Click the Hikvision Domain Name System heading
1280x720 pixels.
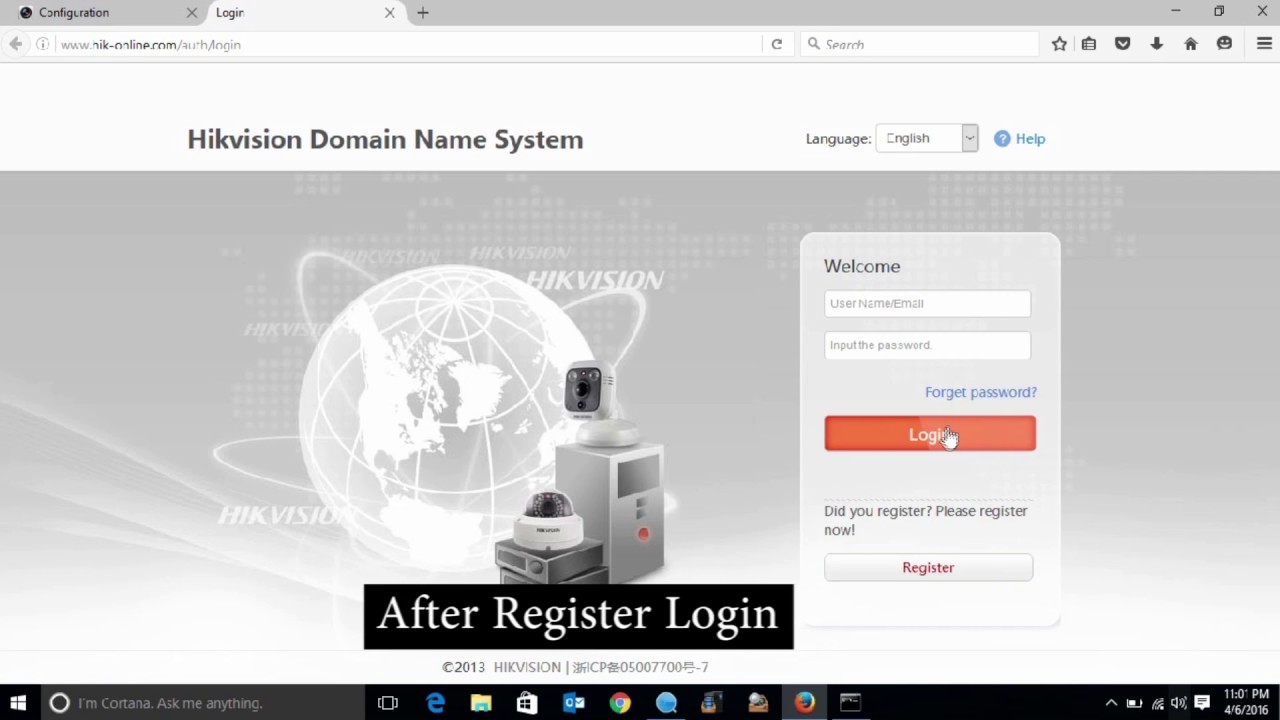coord(385,140)
